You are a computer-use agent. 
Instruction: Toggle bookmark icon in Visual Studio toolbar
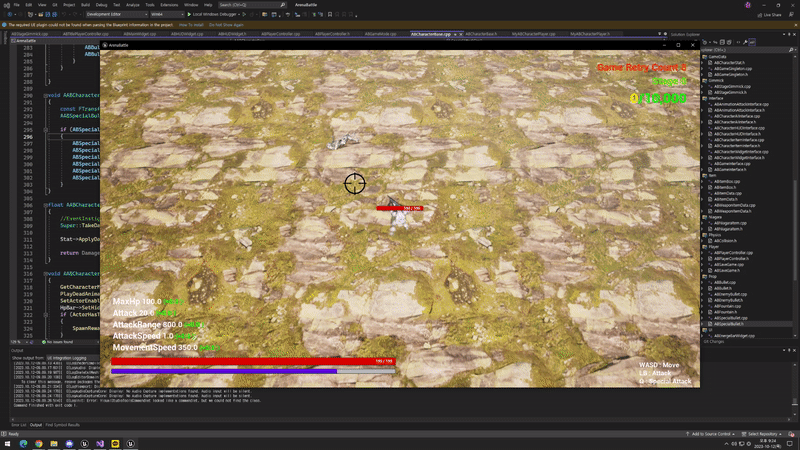[330, 14]
